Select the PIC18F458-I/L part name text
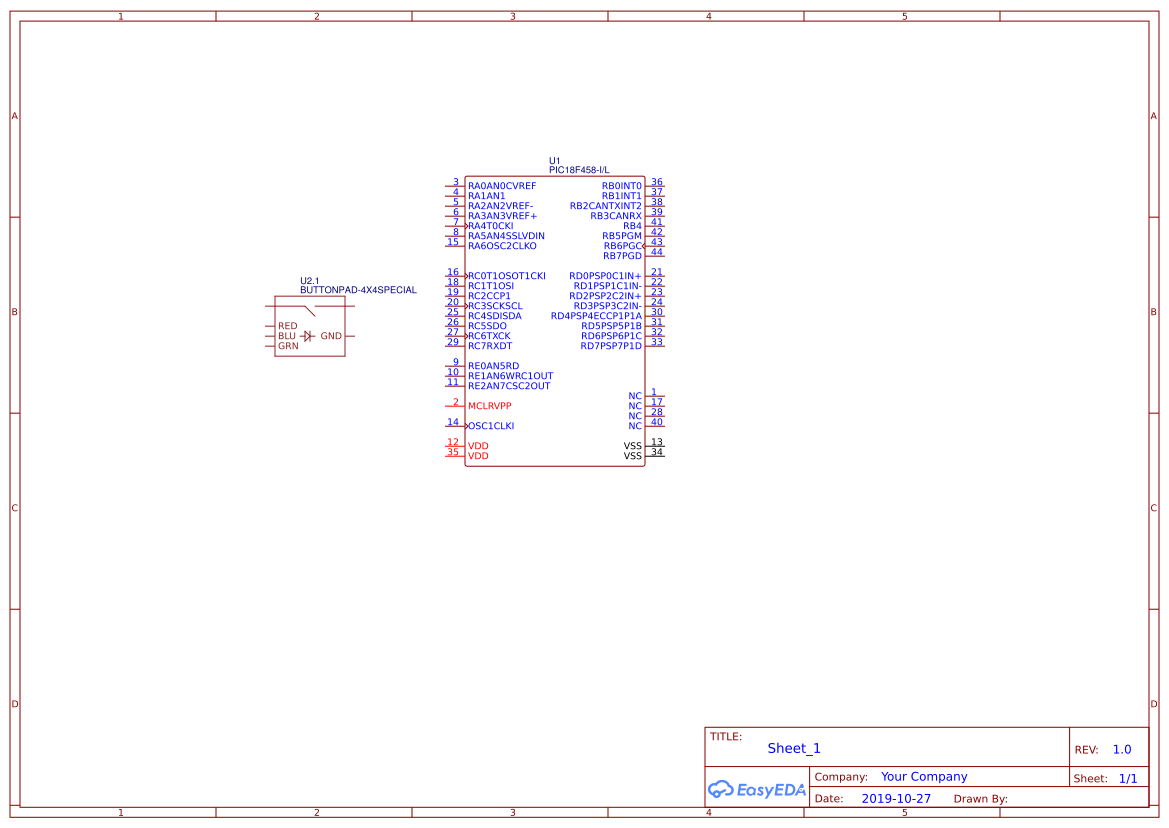 579,171
